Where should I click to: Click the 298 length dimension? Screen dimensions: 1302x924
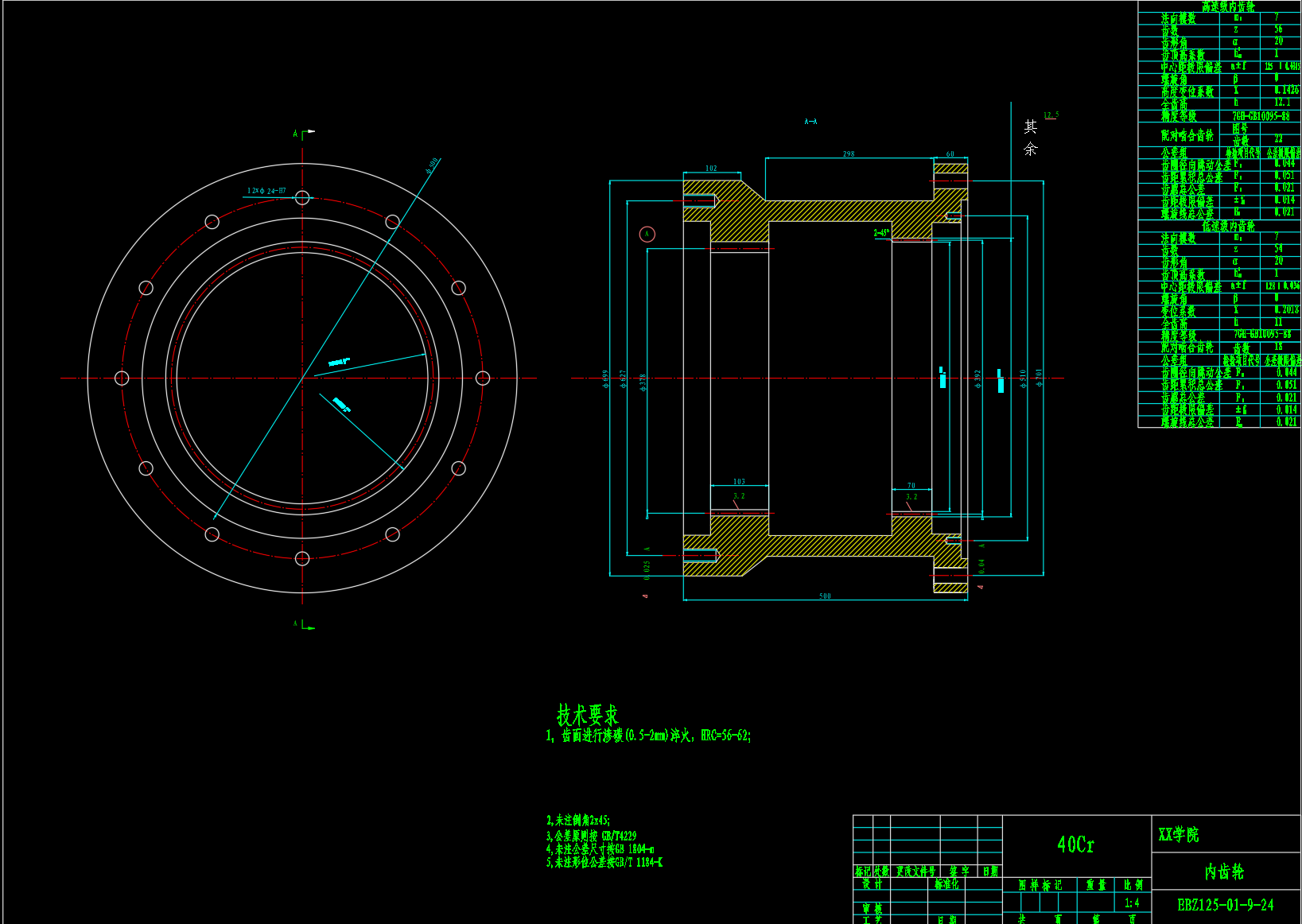click(x=849, y=154)
